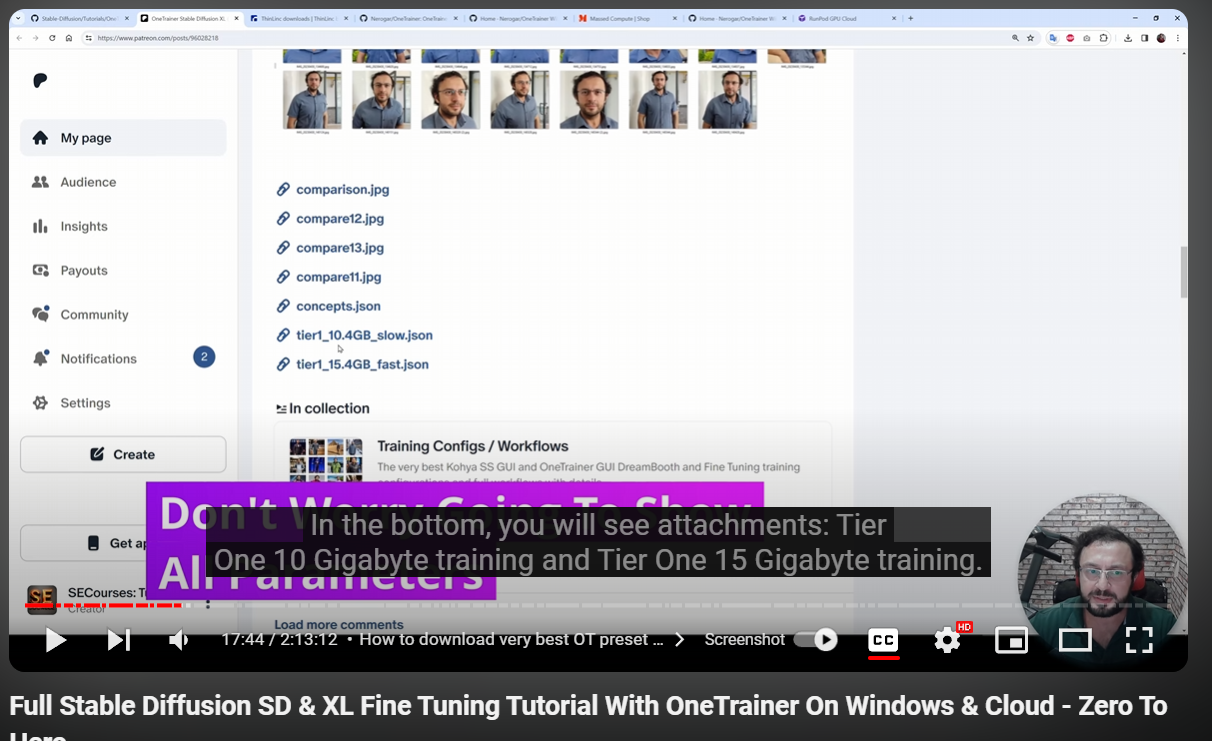Click Load more comments

pos(339,625)
